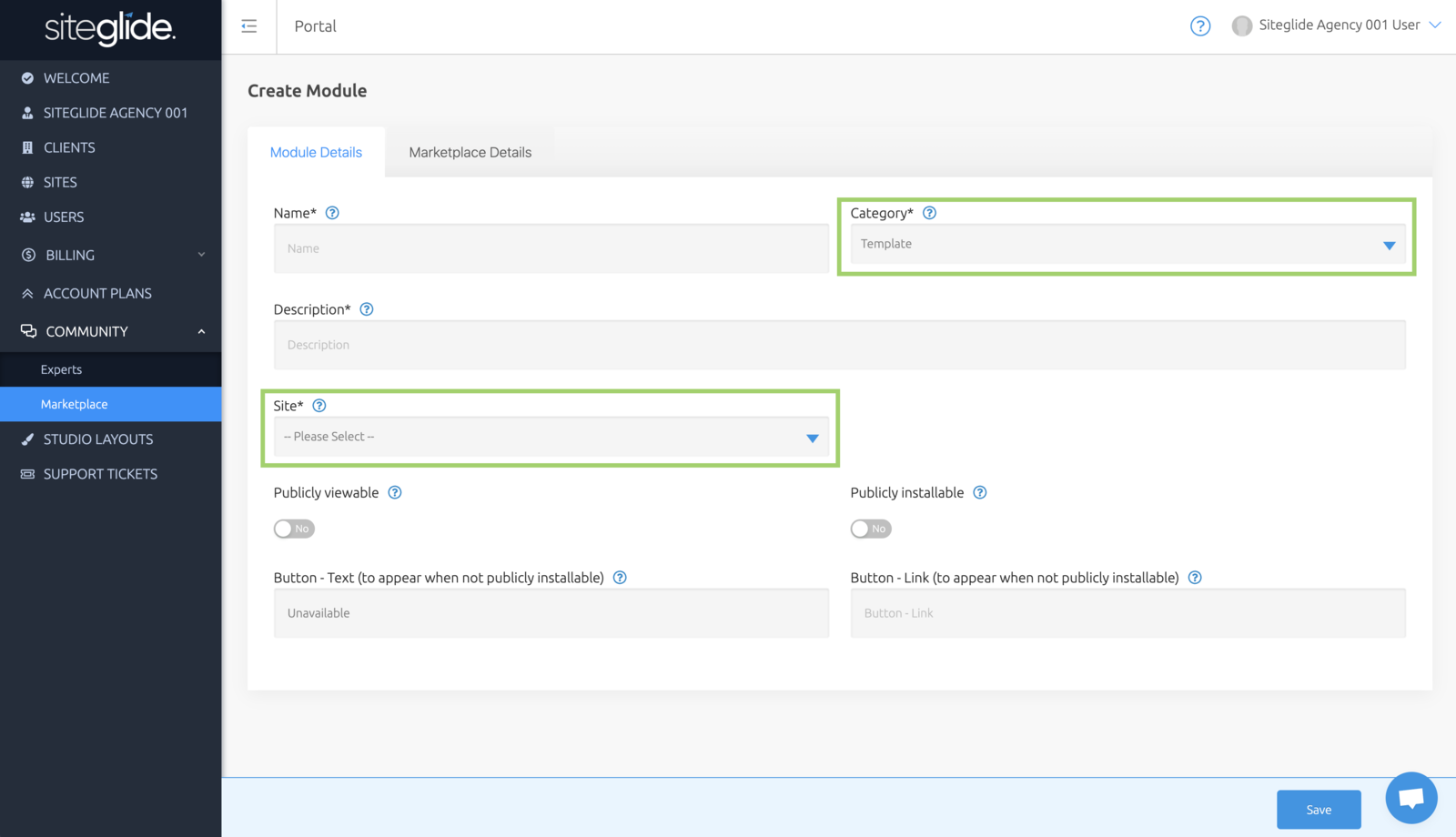Switch to the Marketplace Details tab
Viewport: 1456px width, 837px height.
pyautogui.click(x=470, y=153)
